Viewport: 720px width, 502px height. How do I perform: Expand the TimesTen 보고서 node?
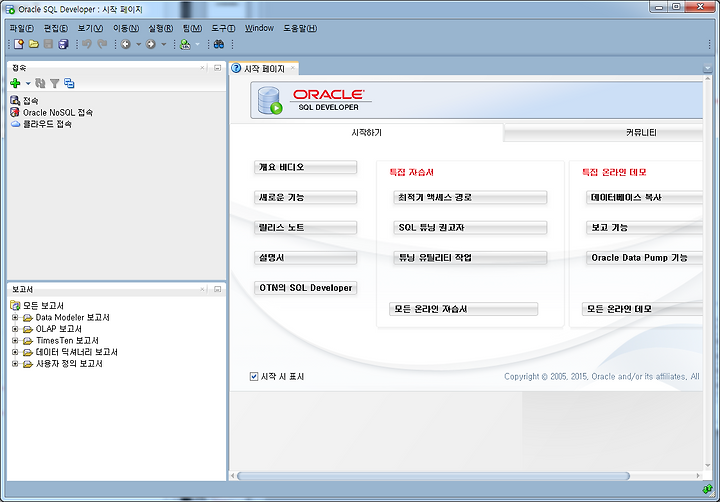coord(15,340)
